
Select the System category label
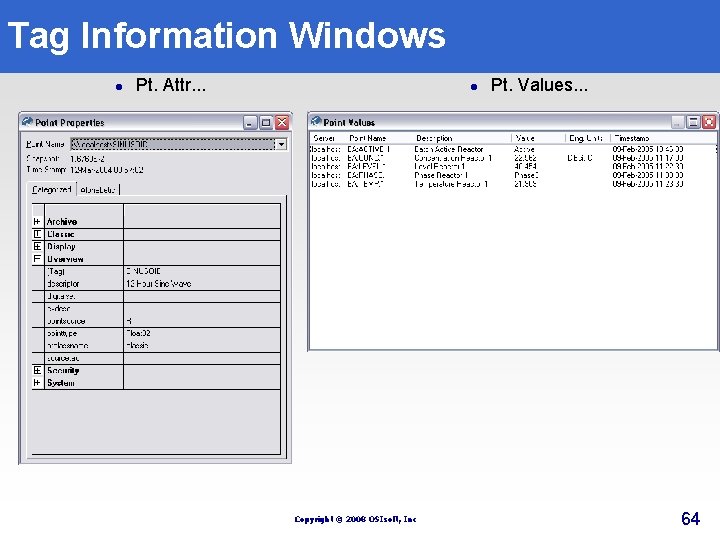pyautogui.click(x=61, y=382)
